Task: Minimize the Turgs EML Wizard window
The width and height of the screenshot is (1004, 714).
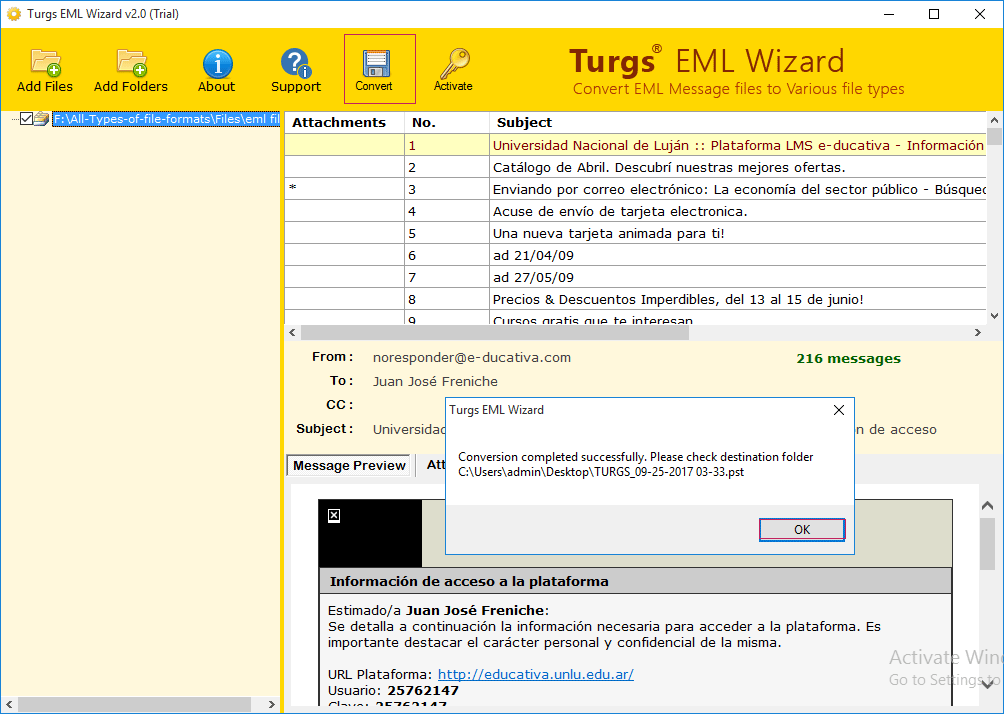Action: coord(889,14)
